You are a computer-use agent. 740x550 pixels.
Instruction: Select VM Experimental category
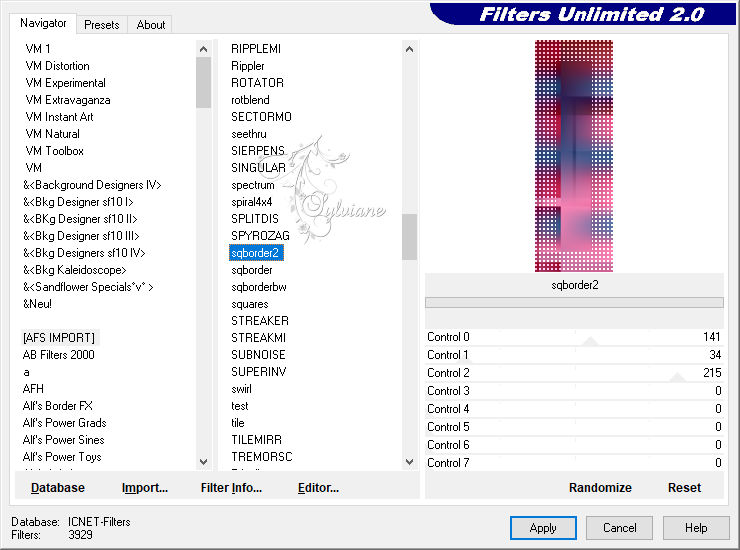[x=65, y=83]
